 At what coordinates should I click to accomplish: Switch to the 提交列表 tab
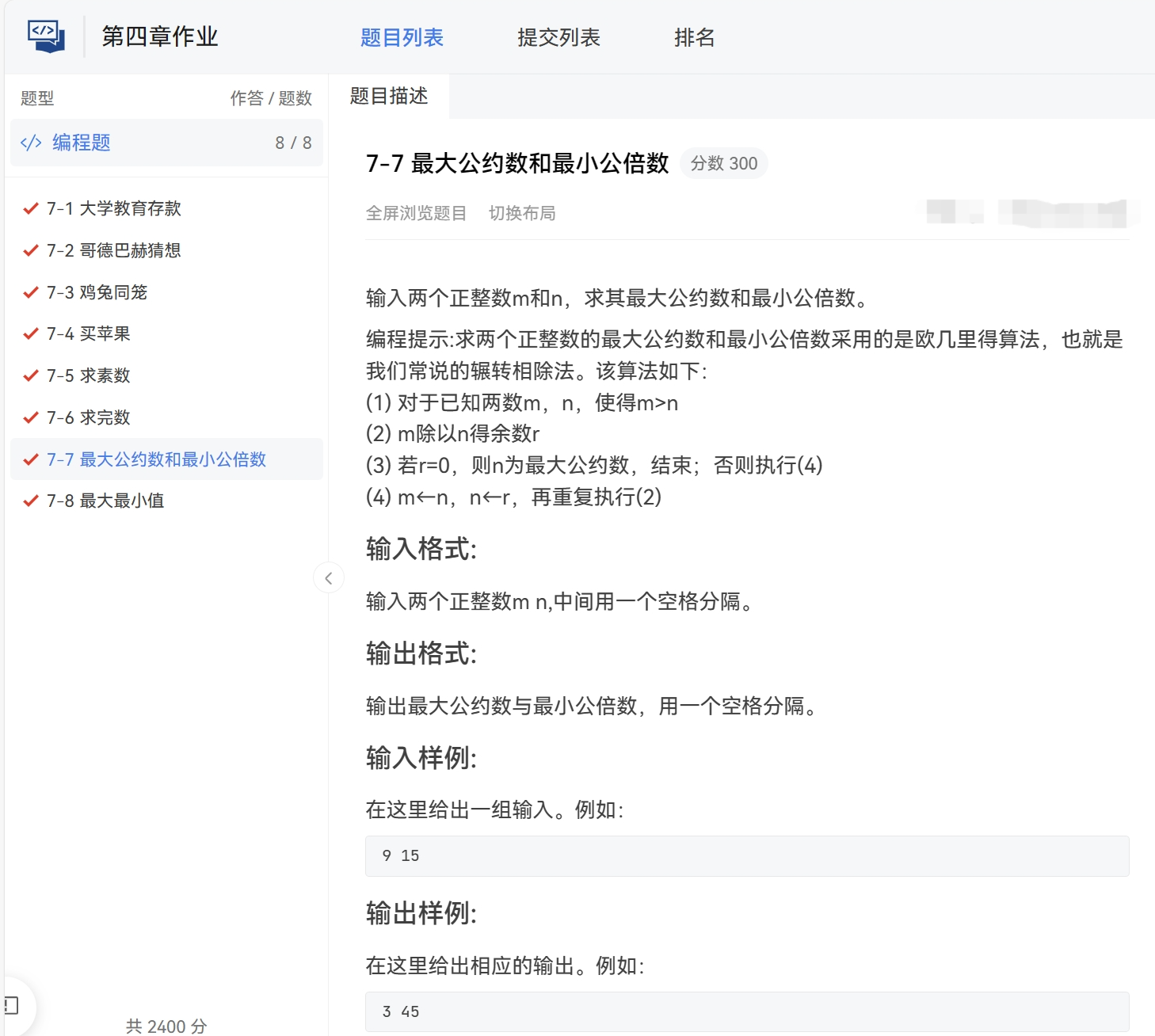tap(558, 37)
